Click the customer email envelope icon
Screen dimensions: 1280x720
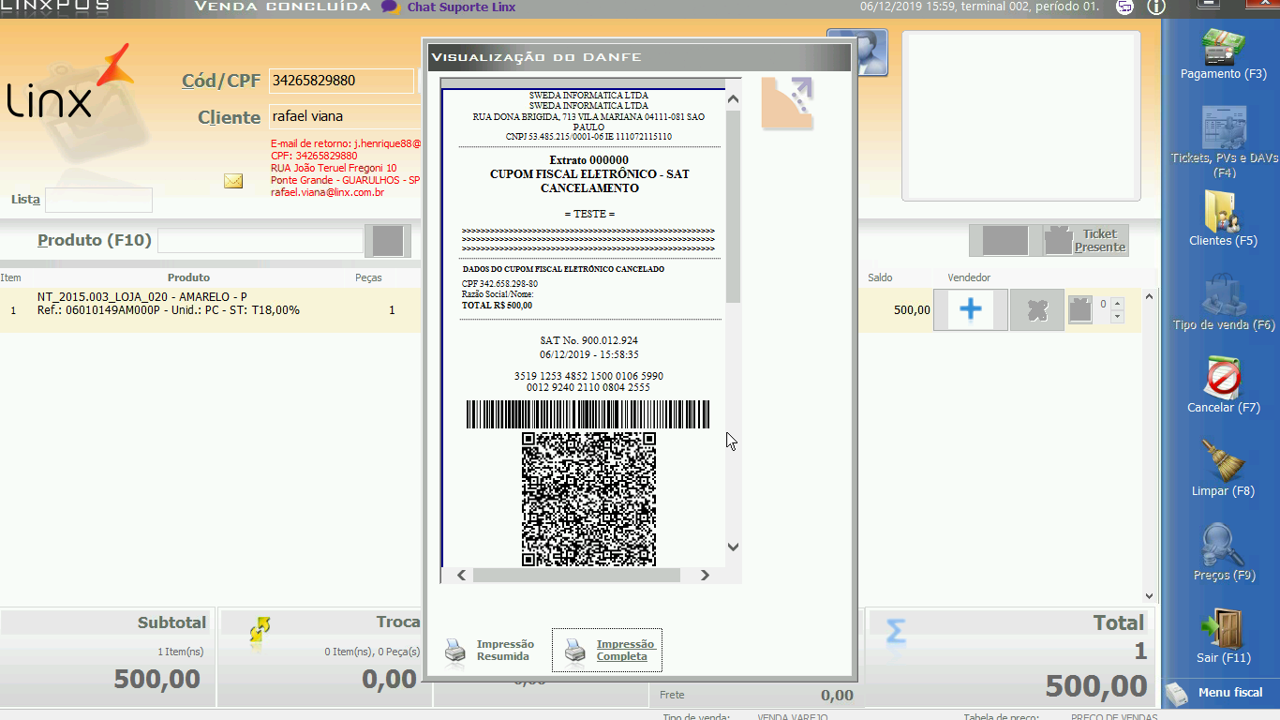point(233,181)
